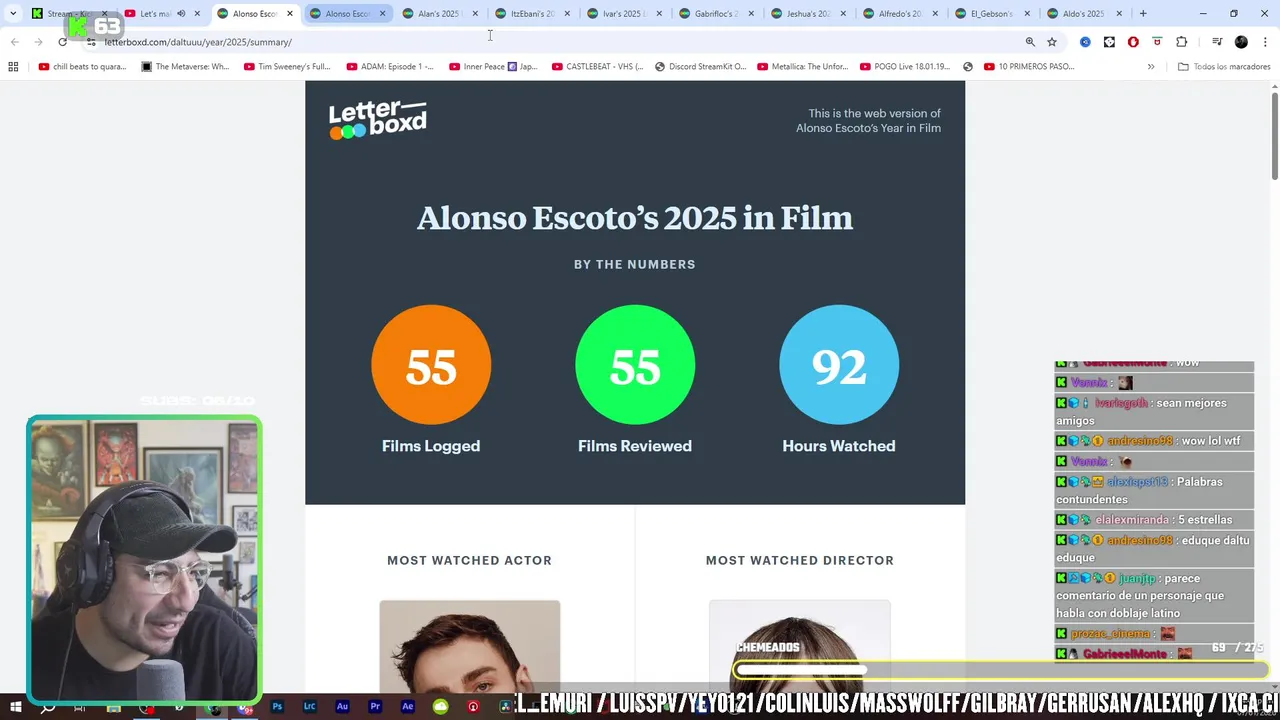Launch After Effects from the taskbar

pyautogui.click(x=407, y=707)
